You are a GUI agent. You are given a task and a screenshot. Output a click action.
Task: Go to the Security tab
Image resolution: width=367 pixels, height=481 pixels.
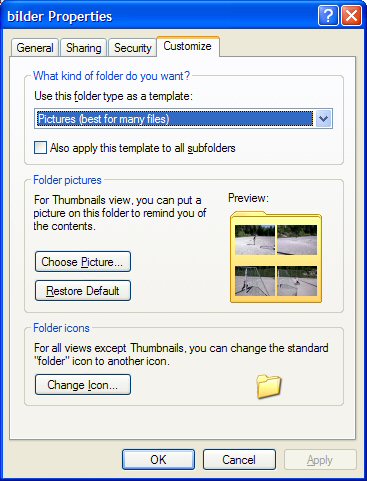[132, 48]
